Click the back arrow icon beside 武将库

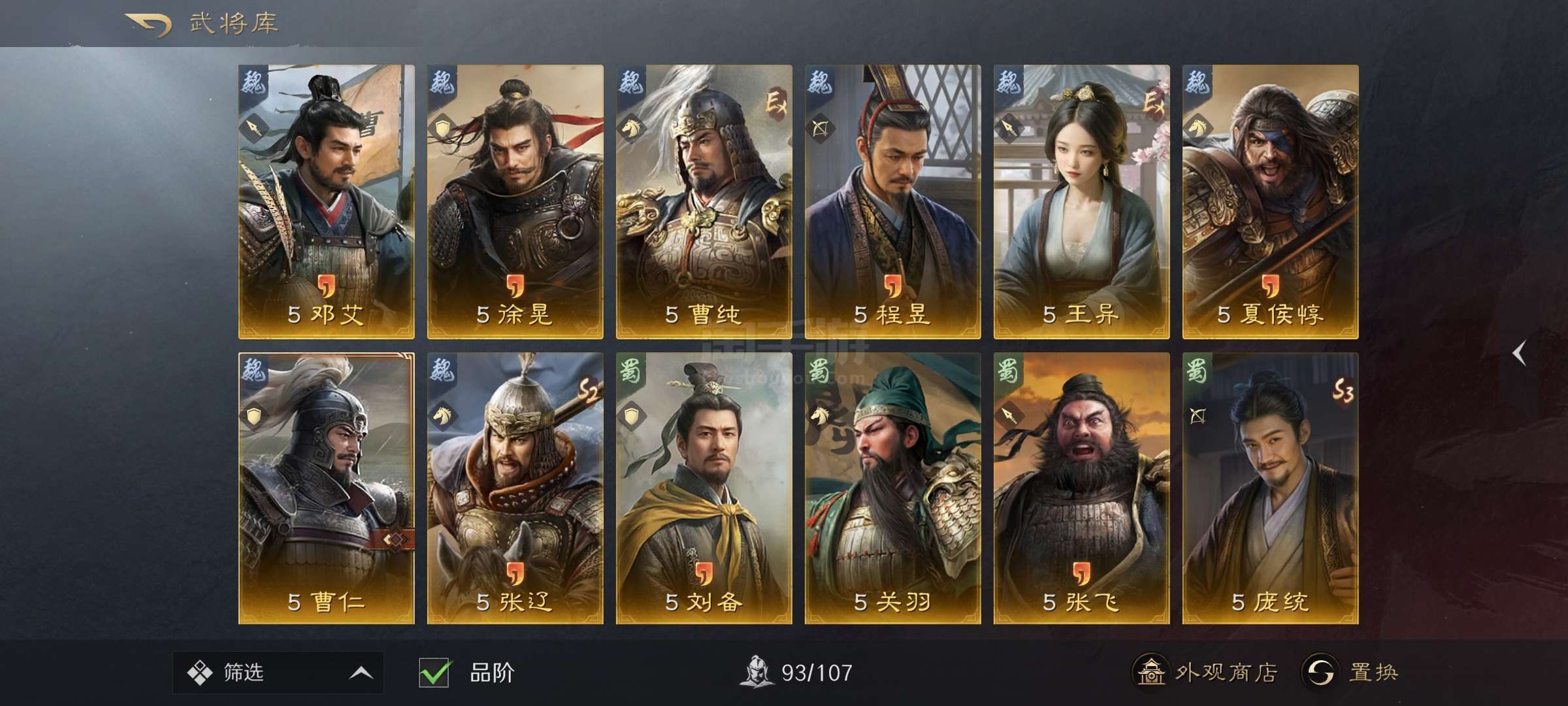point(149,24)
